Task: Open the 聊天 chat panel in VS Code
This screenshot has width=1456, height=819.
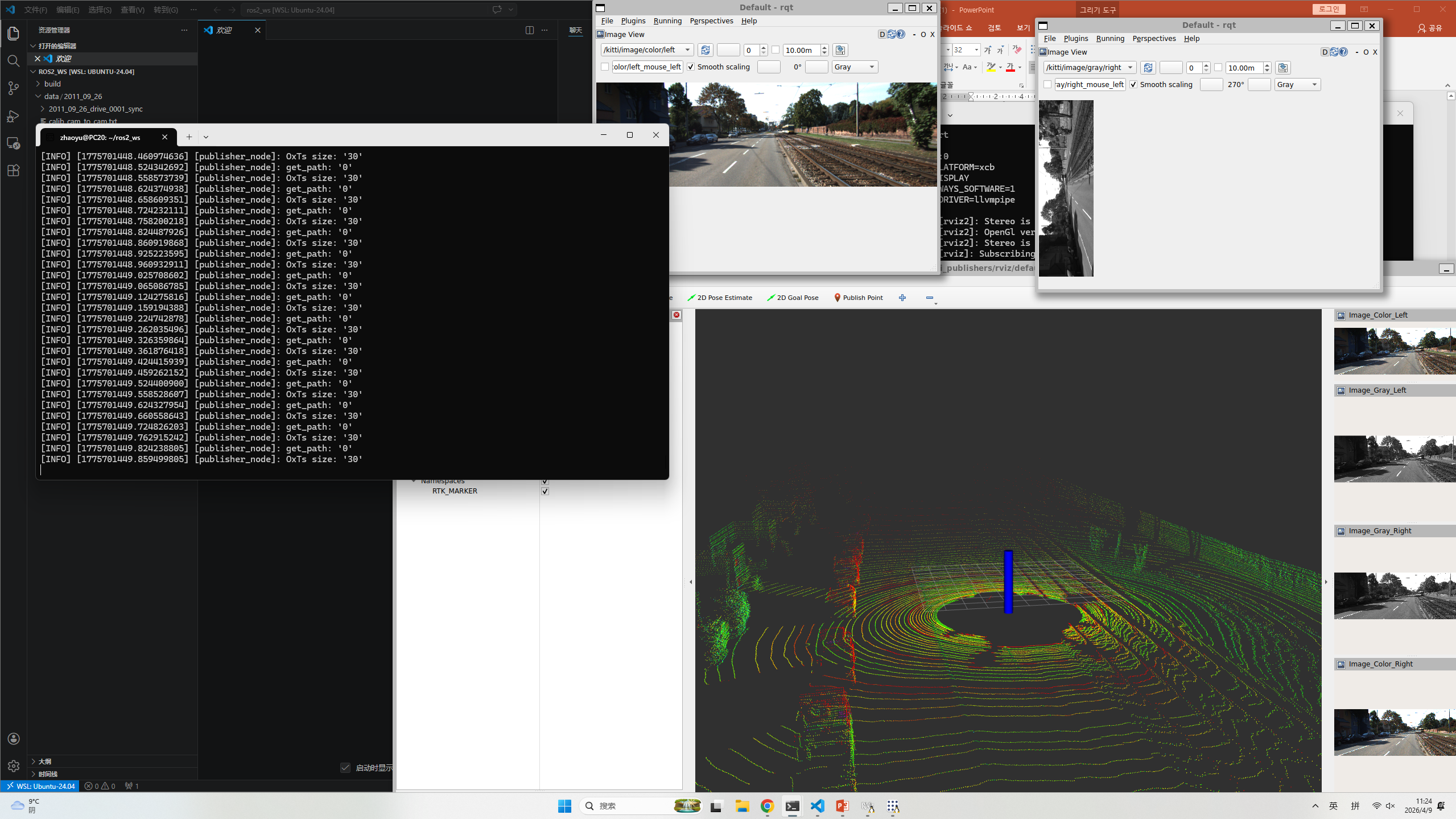Action: (x=576, y=30)
